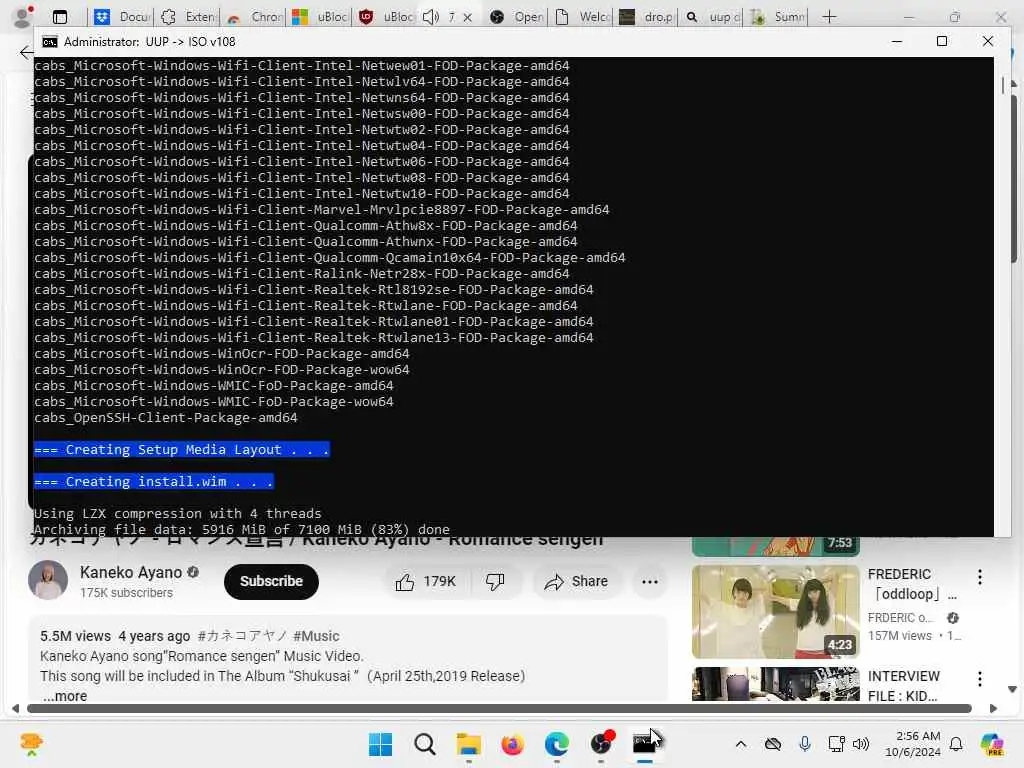
Task: Open the orange widgets icon on the taskbar
Action: [x=31, y=744]
